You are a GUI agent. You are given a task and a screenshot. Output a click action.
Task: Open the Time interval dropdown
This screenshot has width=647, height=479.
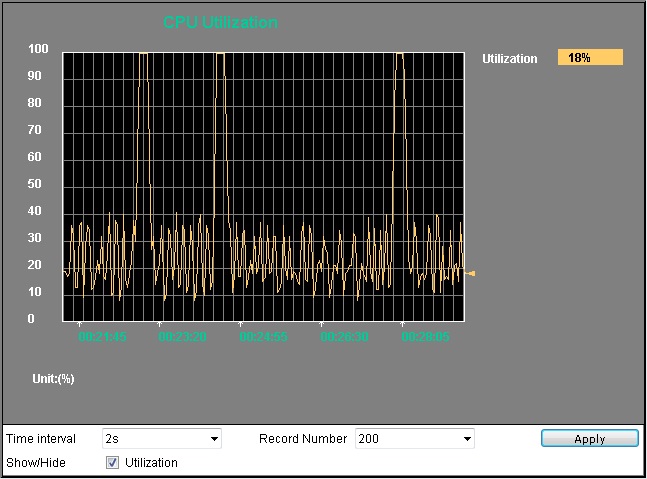click(161, 439)
